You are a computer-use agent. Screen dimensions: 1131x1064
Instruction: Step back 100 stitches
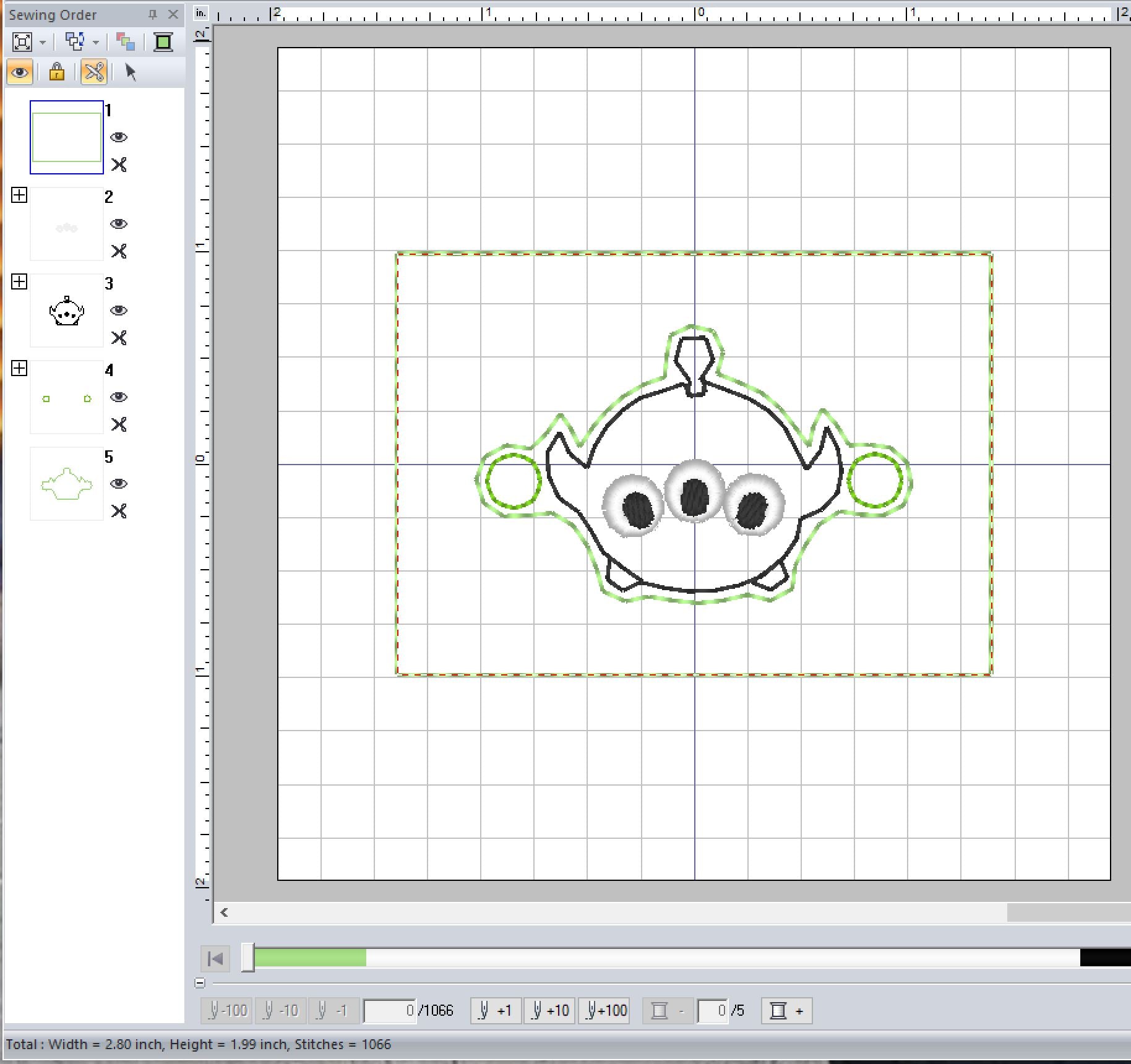227,1011
